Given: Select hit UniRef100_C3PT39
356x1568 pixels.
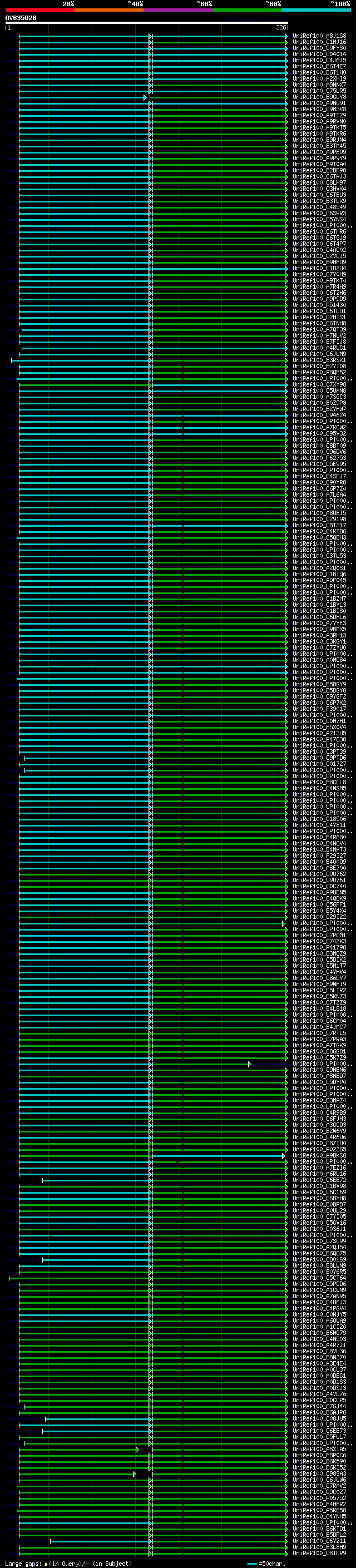Looking at the screenshot, I should click(x=319, y=752).
